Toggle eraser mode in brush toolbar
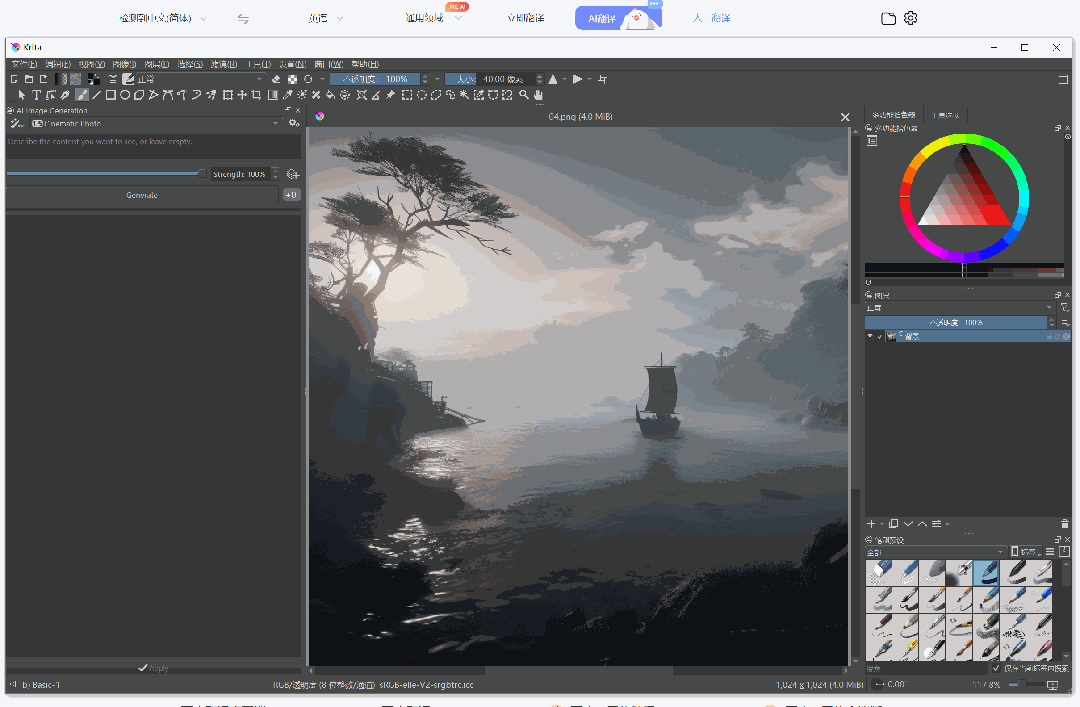Screen dimensions: 1080x707 pyautogui.click(x=276, y=79)
